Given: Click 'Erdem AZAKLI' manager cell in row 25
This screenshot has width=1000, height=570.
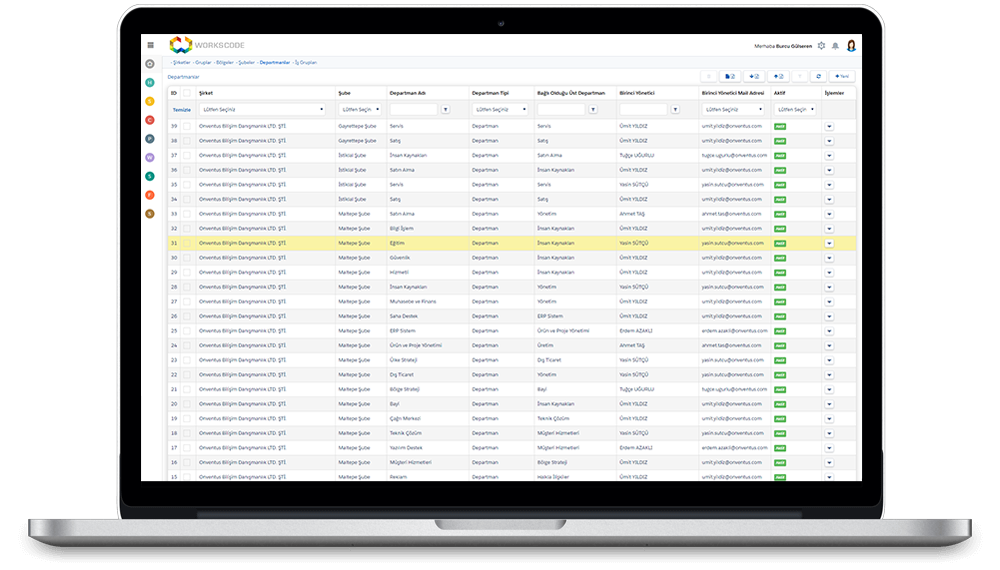Looking at the screenshot, I should 636,331.
